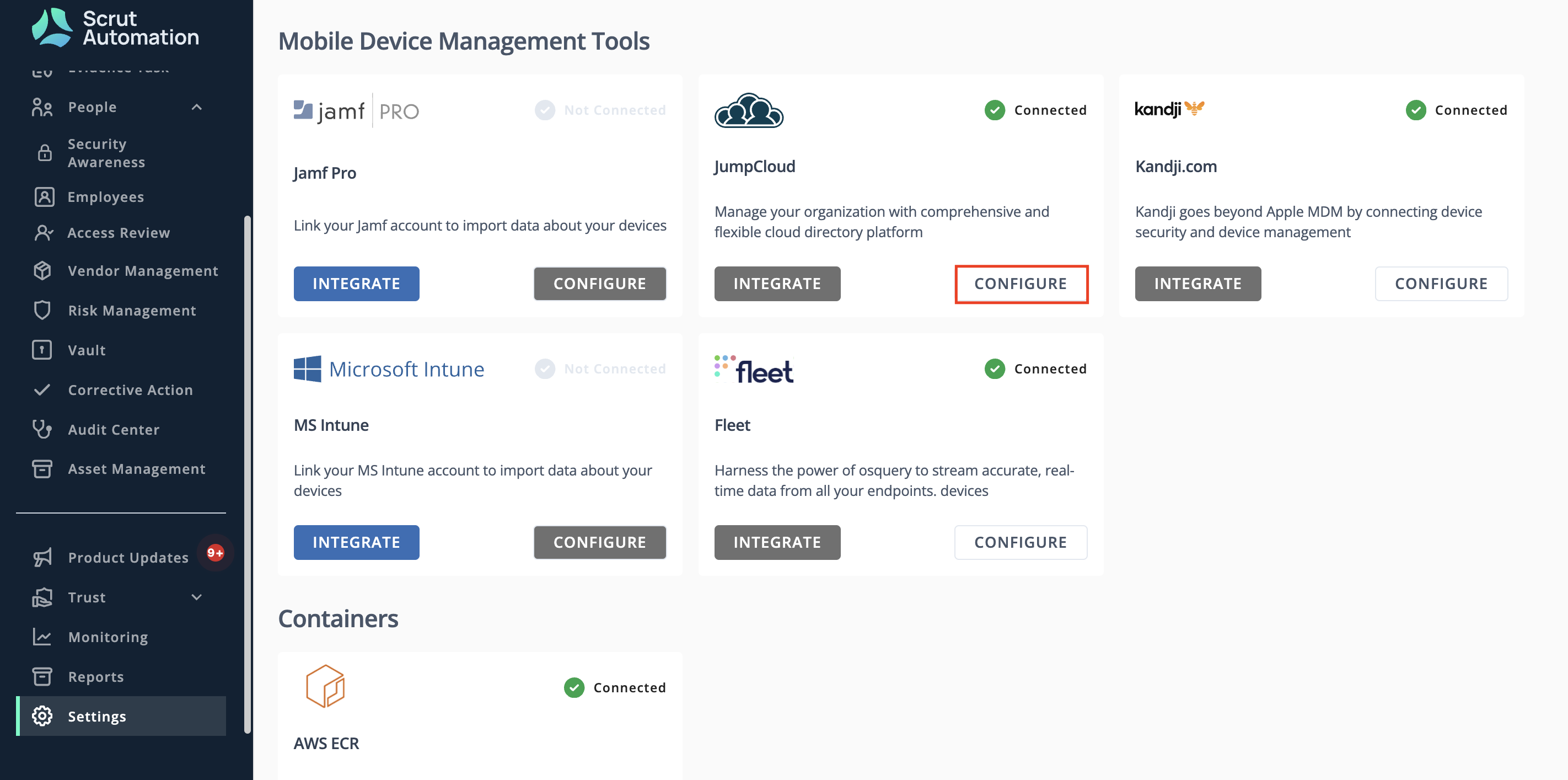The image size is (1568, 780).
Task: Open Vendor Management
Action: (143, 270)
